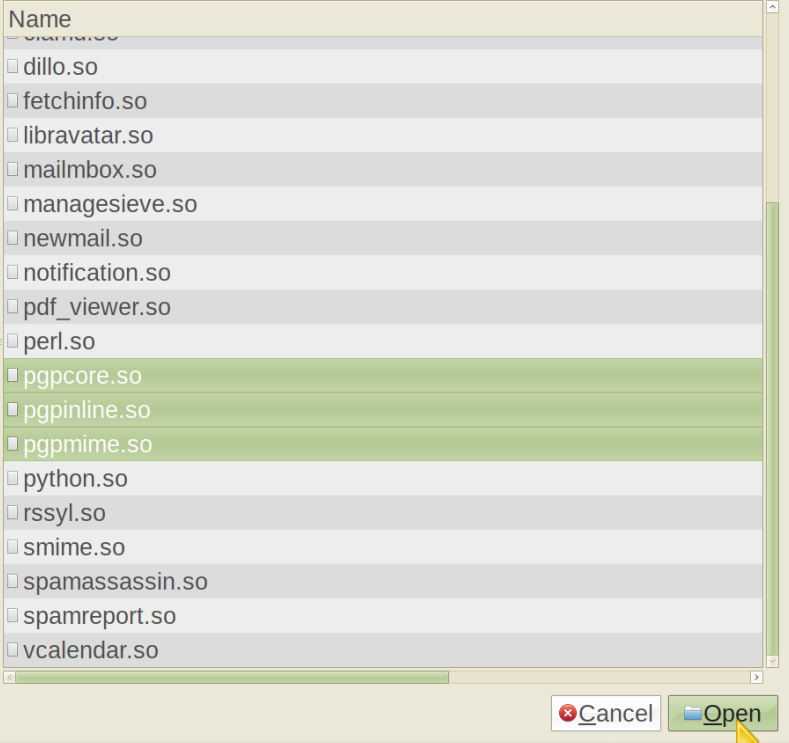Select the notification.so plugin

point(97,273)
